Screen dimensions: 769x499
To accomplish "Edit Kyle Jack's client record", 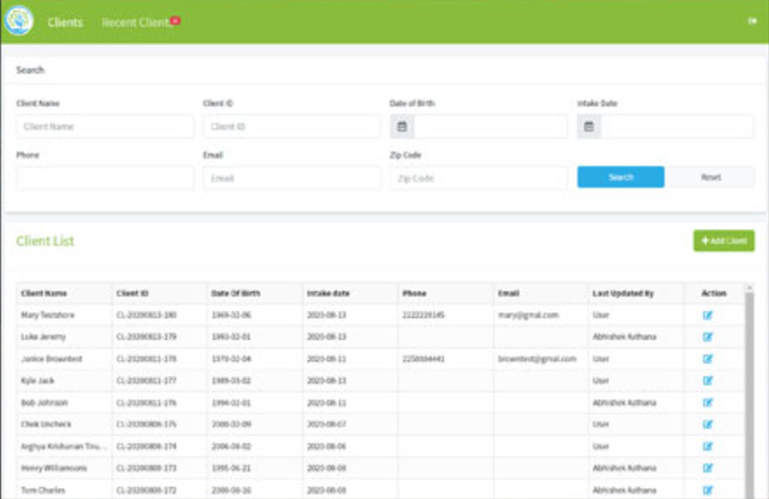I will [708, 380].
